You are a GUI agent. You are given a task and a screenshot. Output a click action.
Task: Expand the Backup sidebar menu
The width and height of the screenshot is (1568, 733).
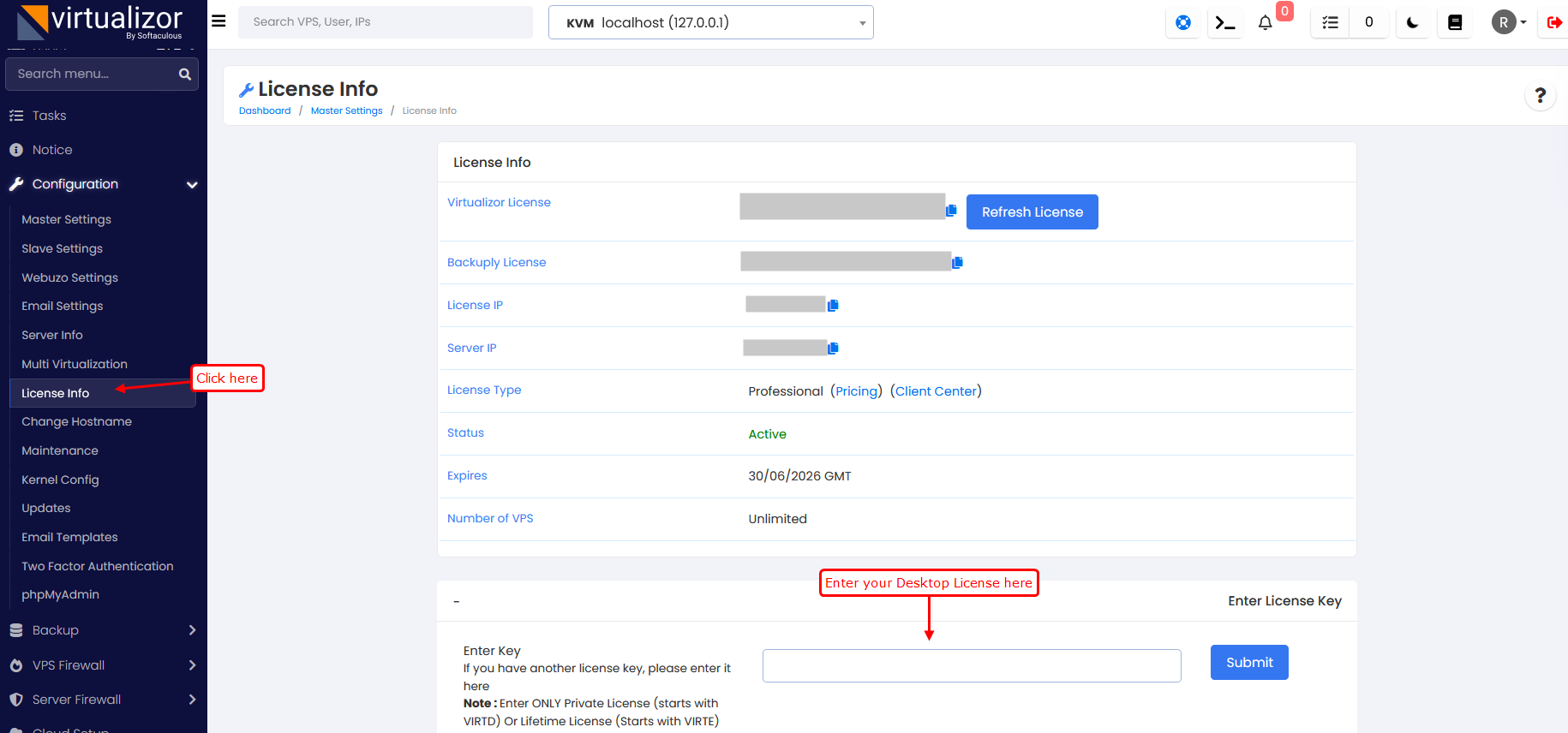pyautogui.click(x=103, y=630)
